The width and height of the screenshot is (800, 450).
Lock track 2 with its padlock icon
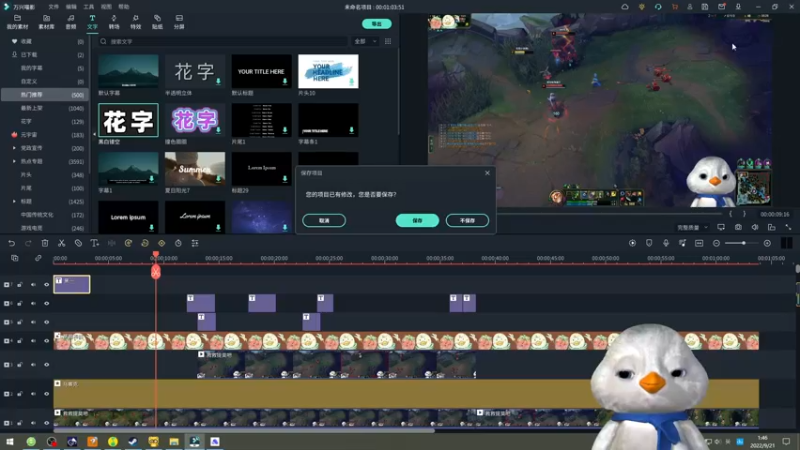coord(20,394)
